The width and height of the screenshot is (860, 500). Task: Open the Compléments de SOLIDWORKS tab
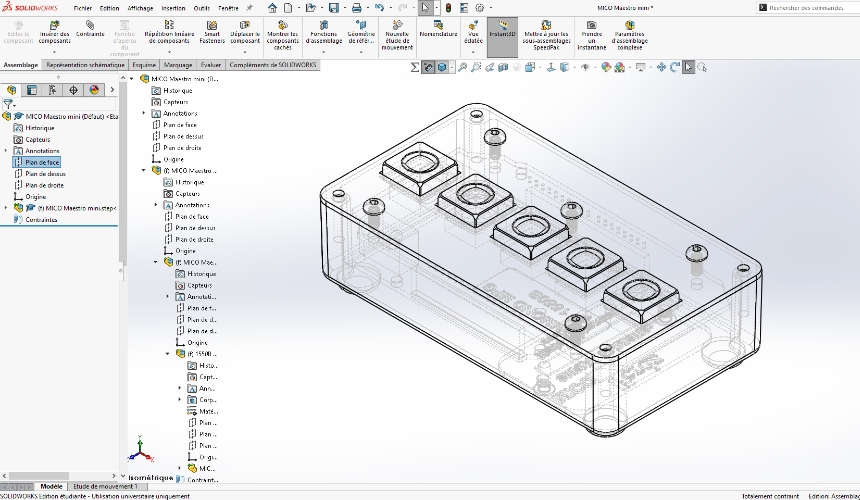pyautogui.click(x=273, y=65)
